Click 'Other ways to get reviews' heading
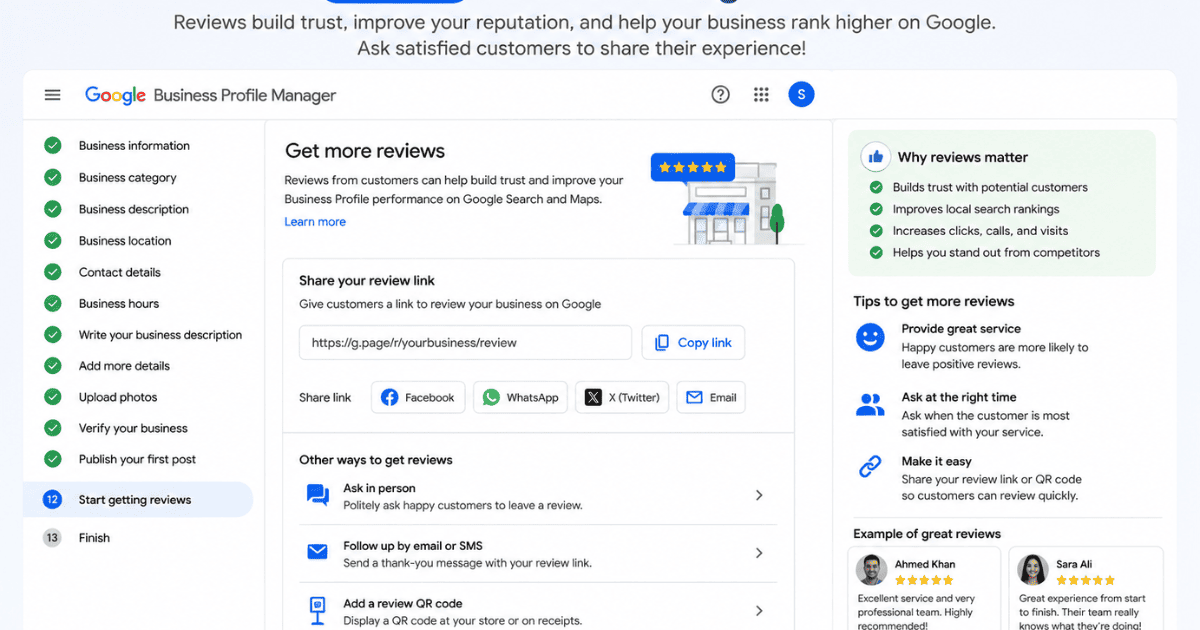 376,460
